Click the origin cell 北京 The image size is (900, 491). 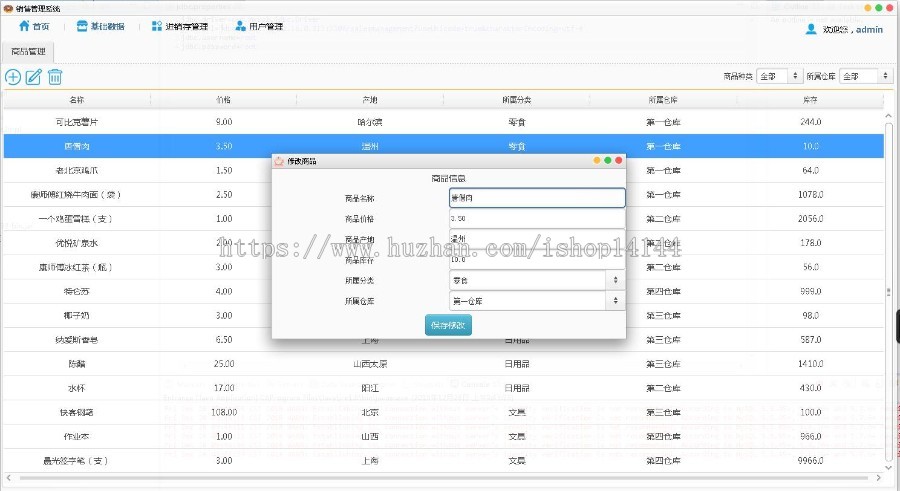[370, 412]
